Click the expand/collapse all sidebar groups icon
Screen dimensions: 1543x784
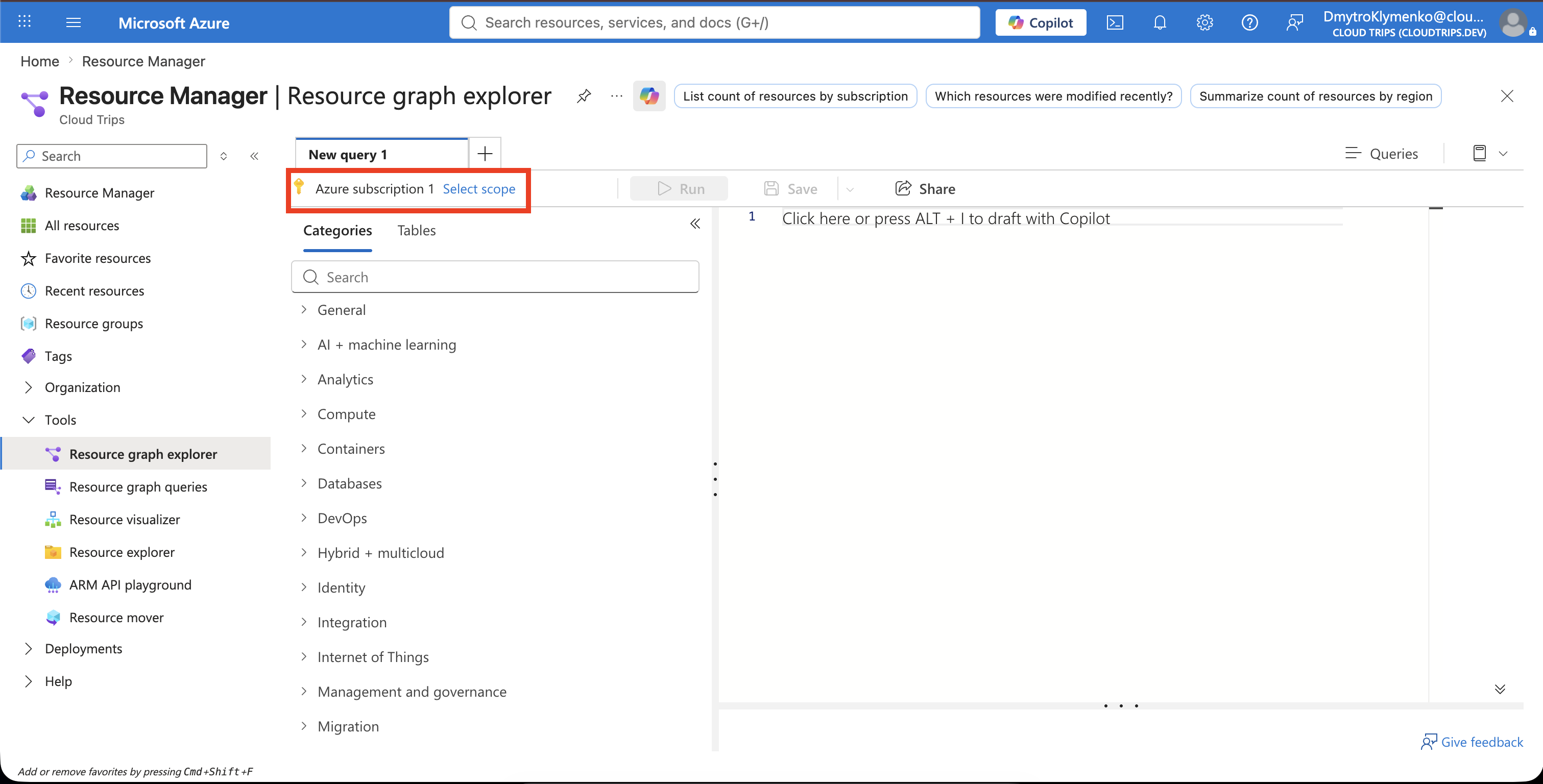click(x=224, y=156)
